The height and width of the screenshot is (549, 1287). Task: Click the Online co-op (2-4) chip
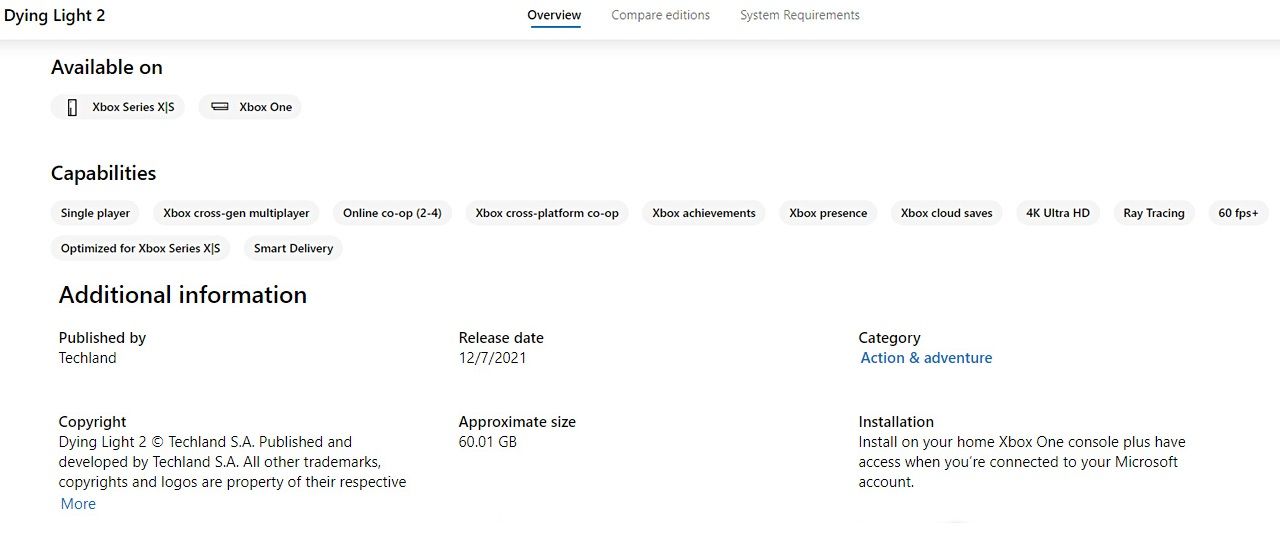[x=392, y=213]
